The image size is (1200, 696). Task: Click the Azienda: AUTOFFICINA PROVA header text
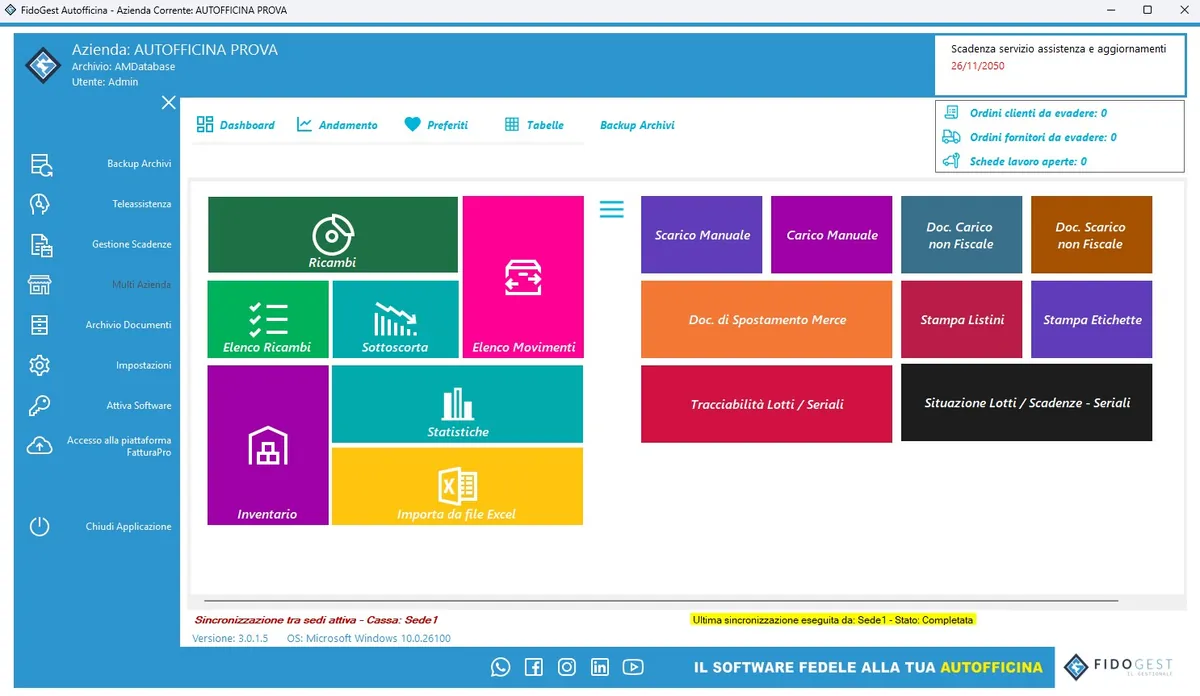pos(175,49)
